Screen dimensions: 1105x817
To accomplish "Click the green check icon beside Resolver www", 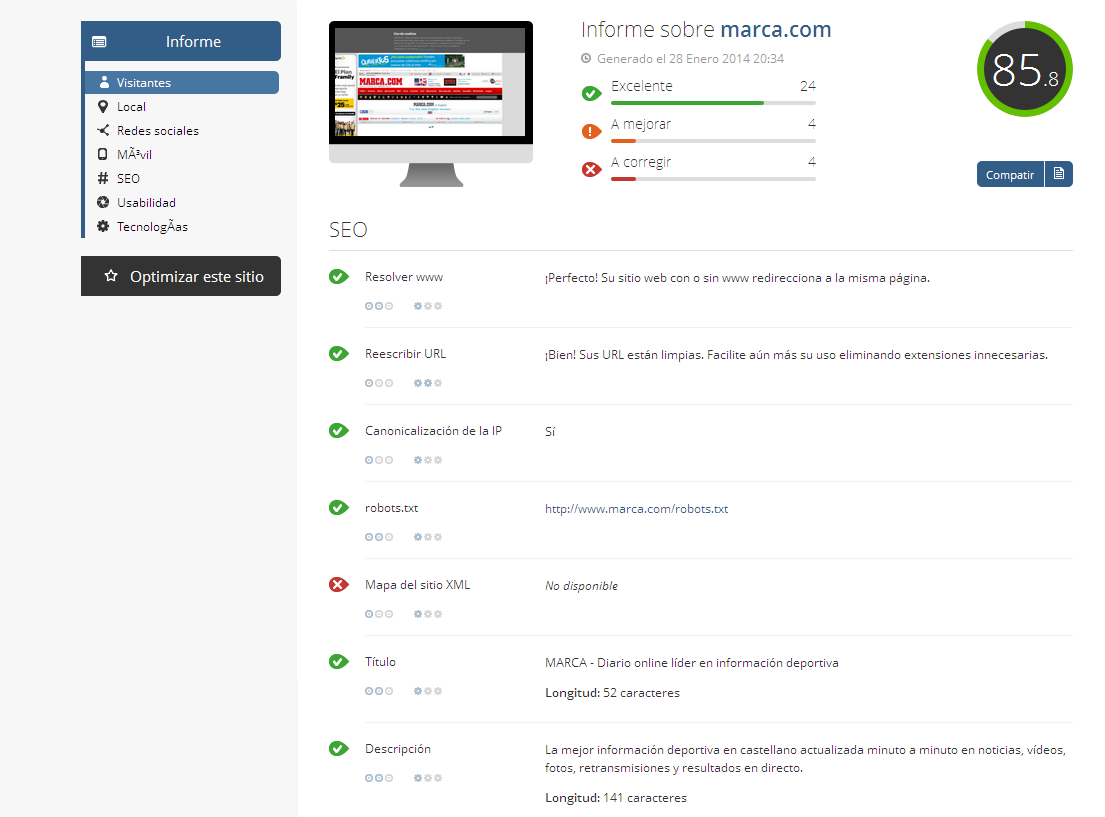I will click(338, 277).
